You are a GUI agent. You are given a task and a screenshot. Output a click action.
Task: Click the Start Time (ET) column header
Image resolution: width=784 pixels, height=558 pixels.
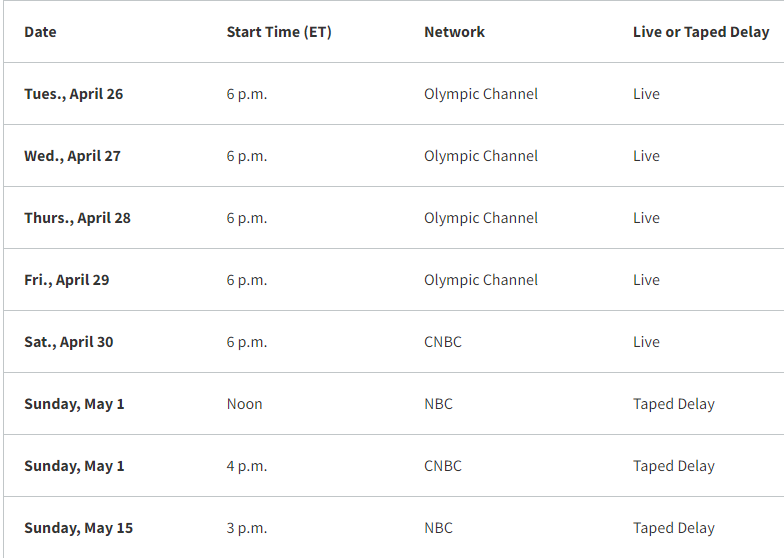[x=278, y=32]
